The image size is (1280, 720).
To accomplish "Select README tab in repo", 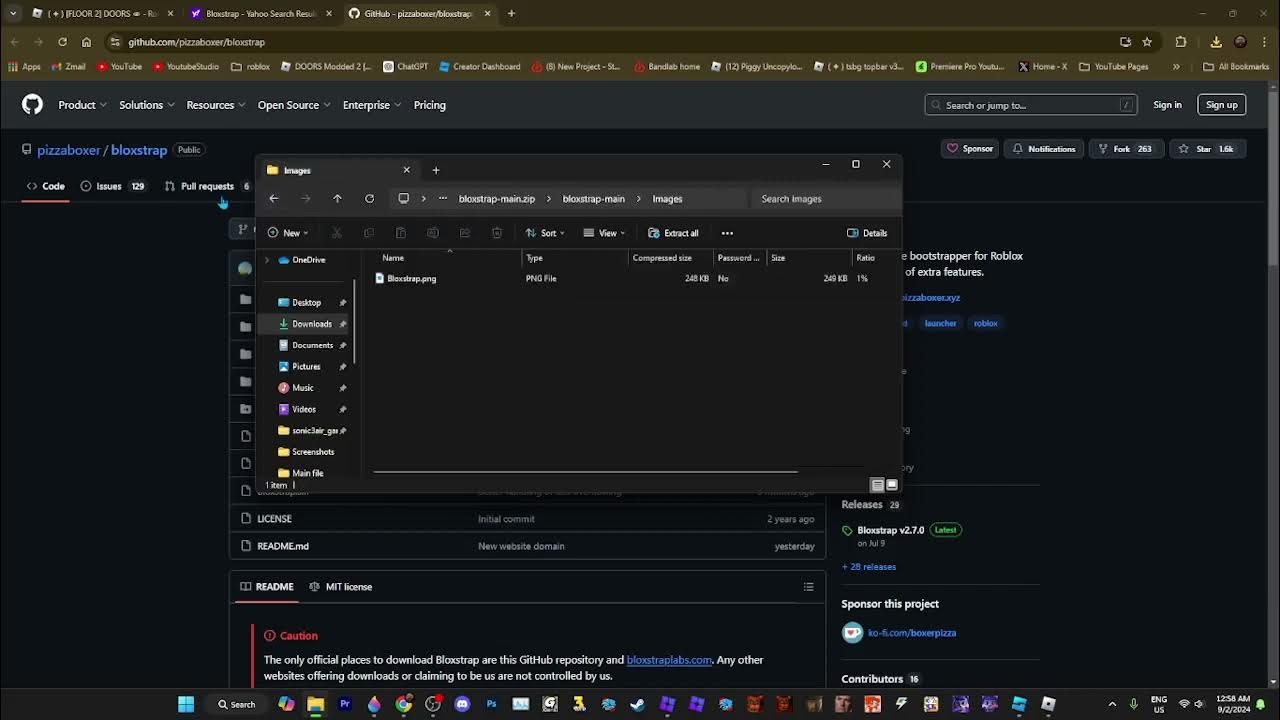I will click(x=266, y=587).
